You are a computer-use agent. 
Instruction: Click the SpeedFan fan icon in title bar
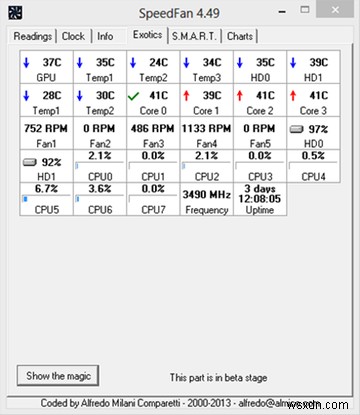(x=15, y=13)
